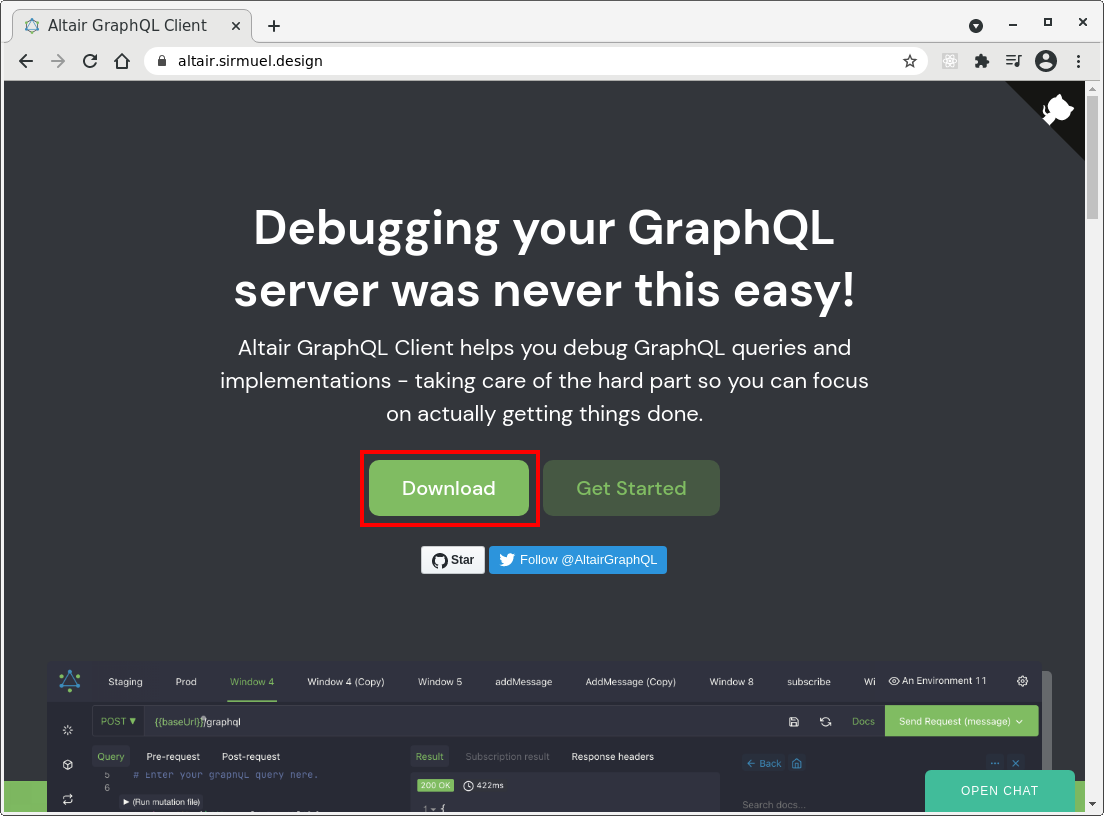Viewport: 1104px width, 816px height.
Task: Click the browser back arrow
Action: [x=26, y=61]
